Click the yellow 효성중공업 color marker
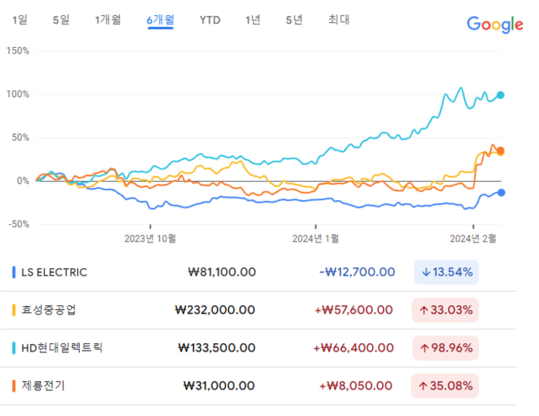539x416 pixels. [14, 310]
